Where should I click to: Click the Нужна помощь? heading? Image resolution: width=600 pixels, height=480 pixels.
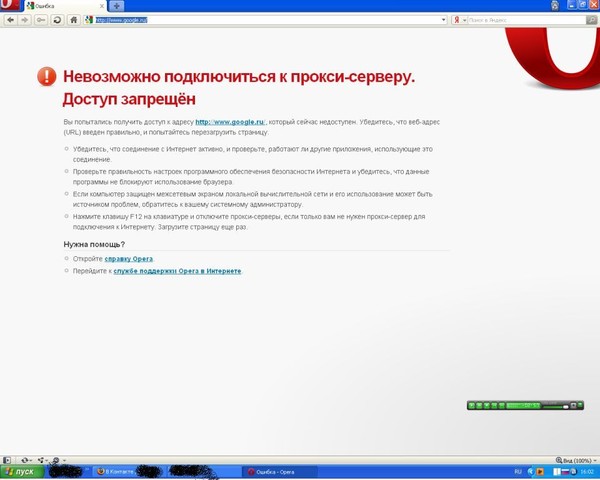coord(94,244)
